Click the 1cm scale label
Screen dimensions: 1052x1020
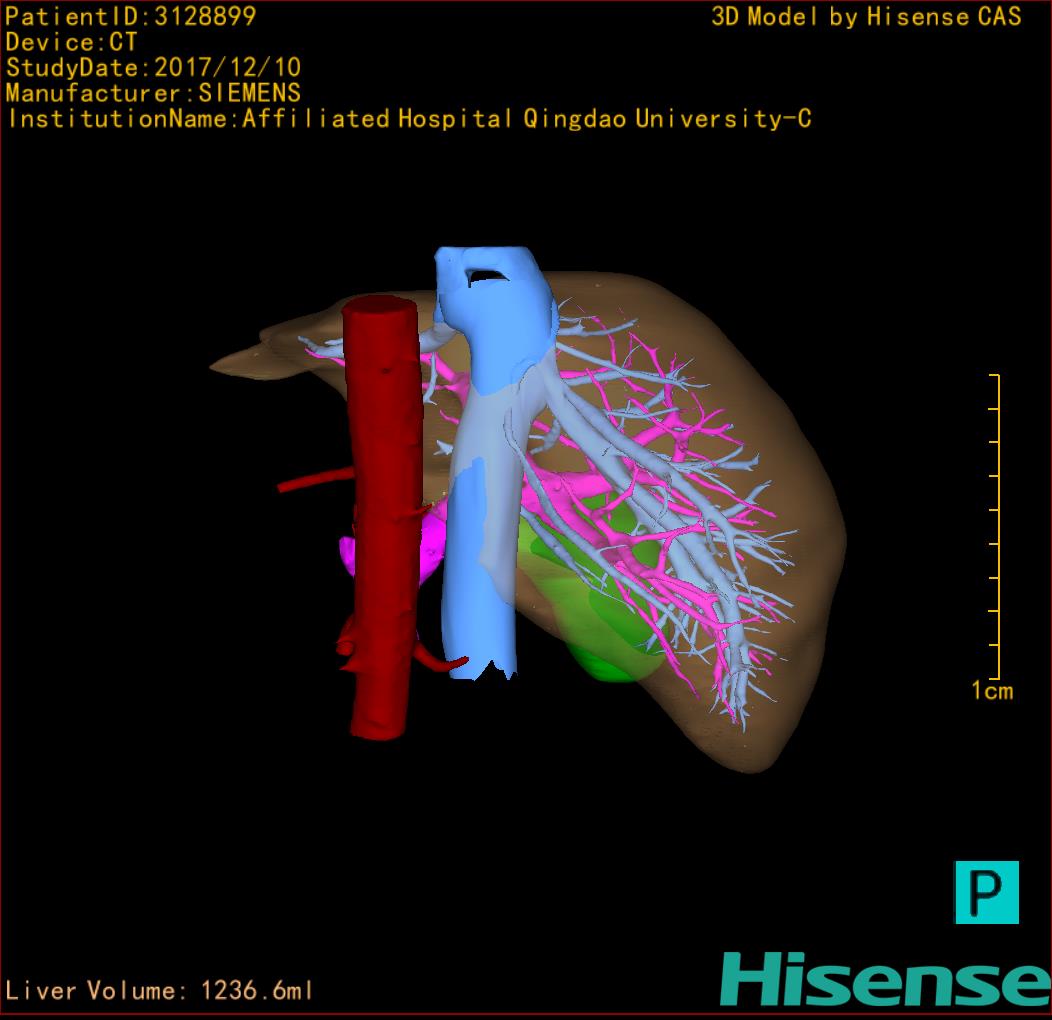tap(992, 691)
